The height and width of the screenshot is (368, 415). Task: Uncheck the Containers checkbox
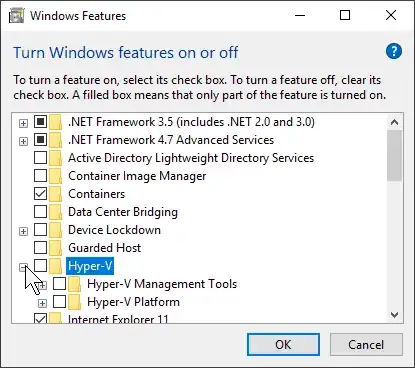40,194
